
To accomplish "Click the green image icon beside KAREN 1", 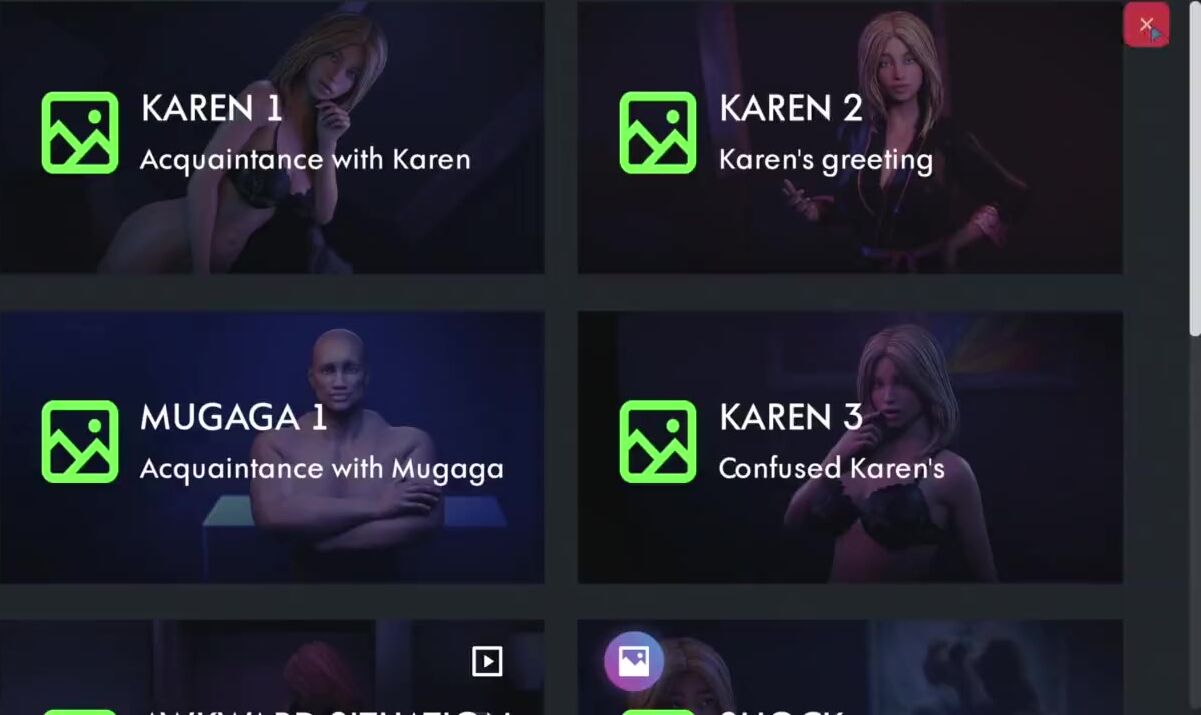I will 80,133.
